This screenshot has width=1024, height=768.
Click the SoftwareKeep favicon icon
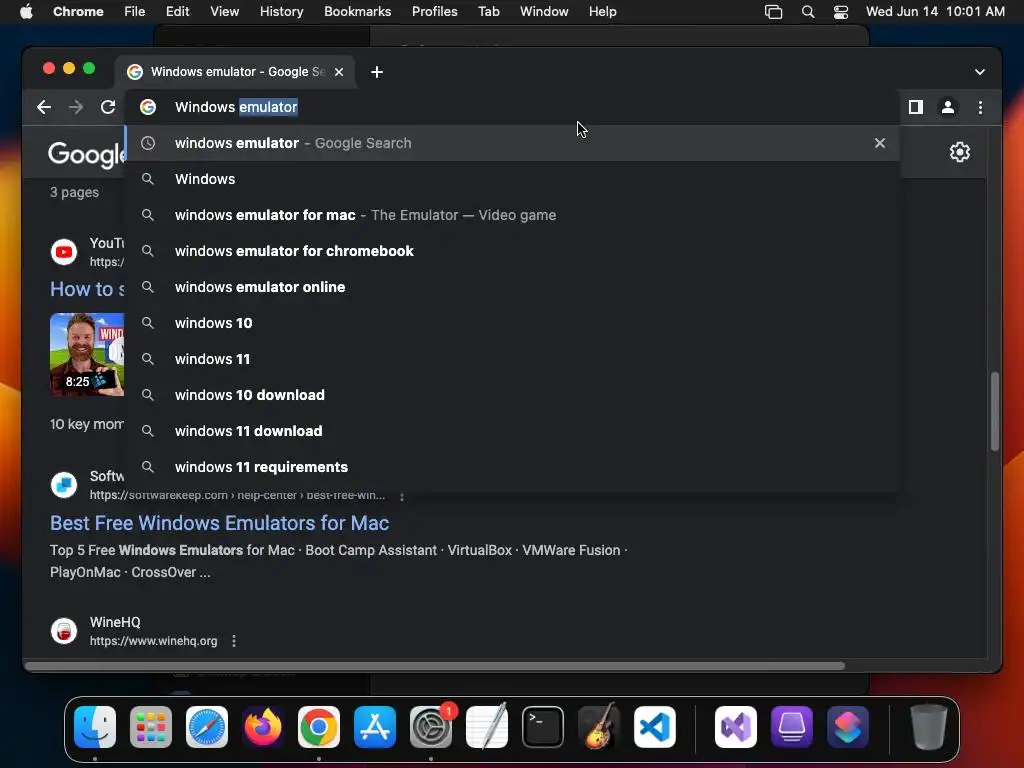[64, 485]
